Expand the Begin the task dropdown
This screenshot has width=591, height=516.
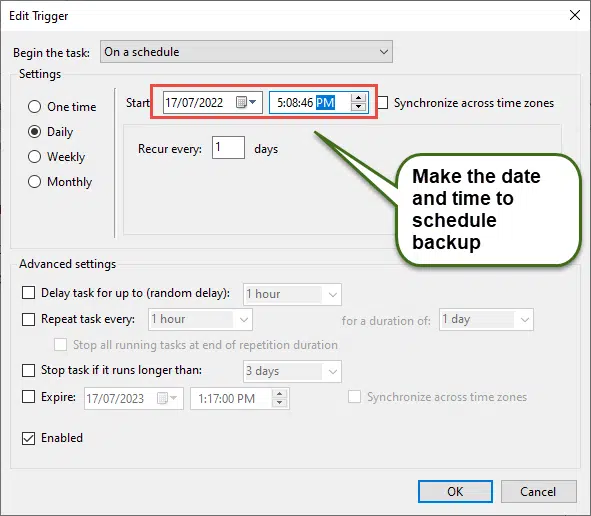pyautogui.click(x=246, y=52)
